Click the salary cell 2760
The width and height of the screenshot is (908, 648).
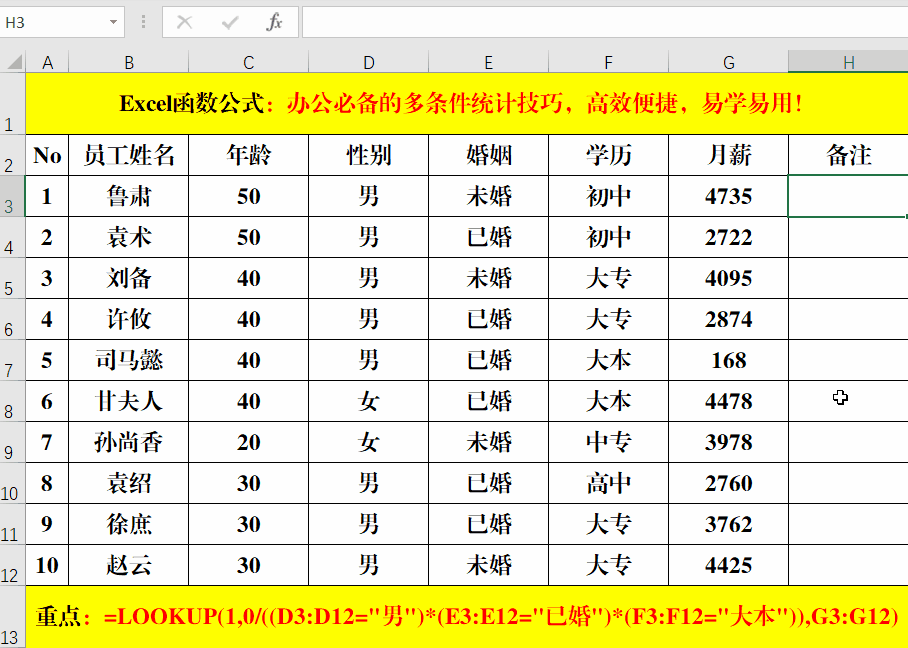tap(728, 483)
